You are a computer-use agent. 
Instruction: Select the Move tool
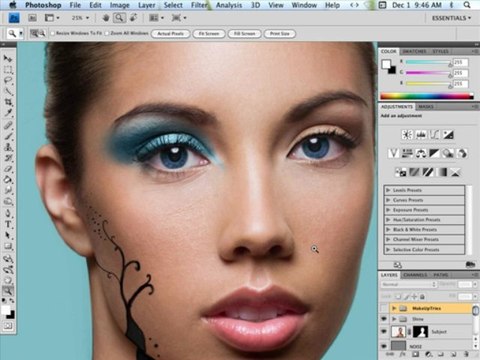coord(8,59)
